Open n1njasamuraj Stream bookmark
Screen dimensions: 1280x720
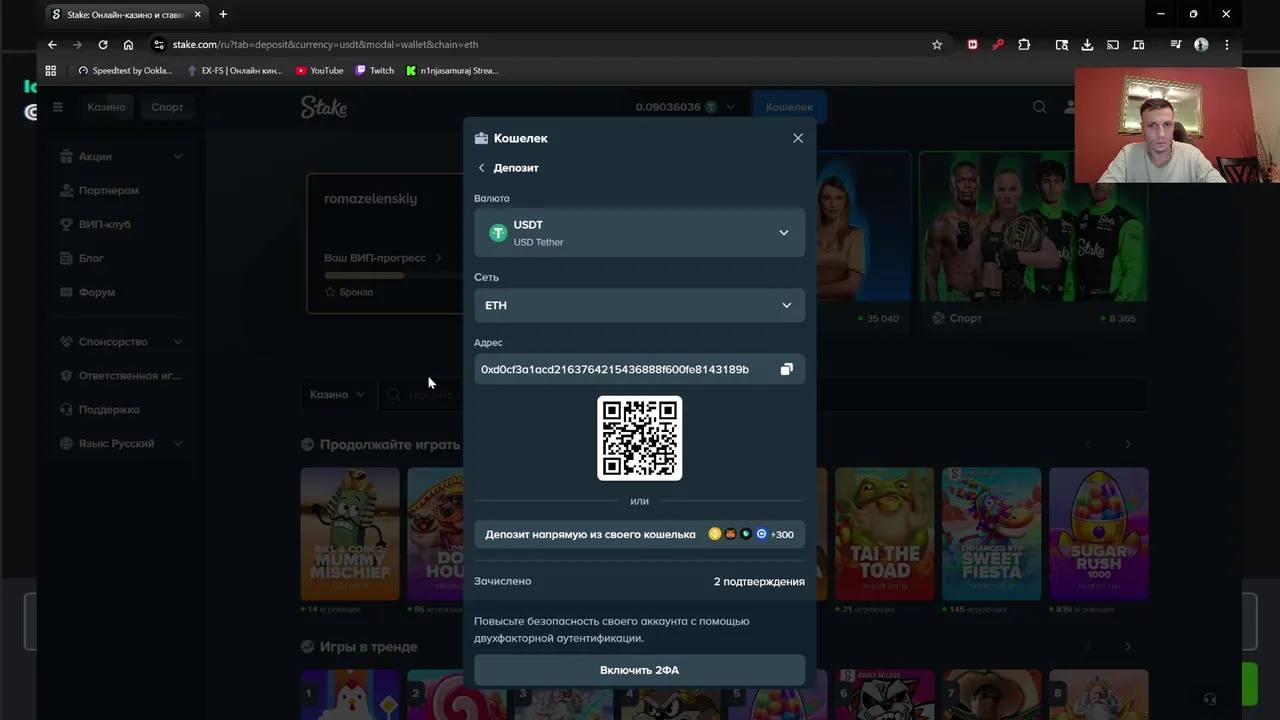click(452, 71)
